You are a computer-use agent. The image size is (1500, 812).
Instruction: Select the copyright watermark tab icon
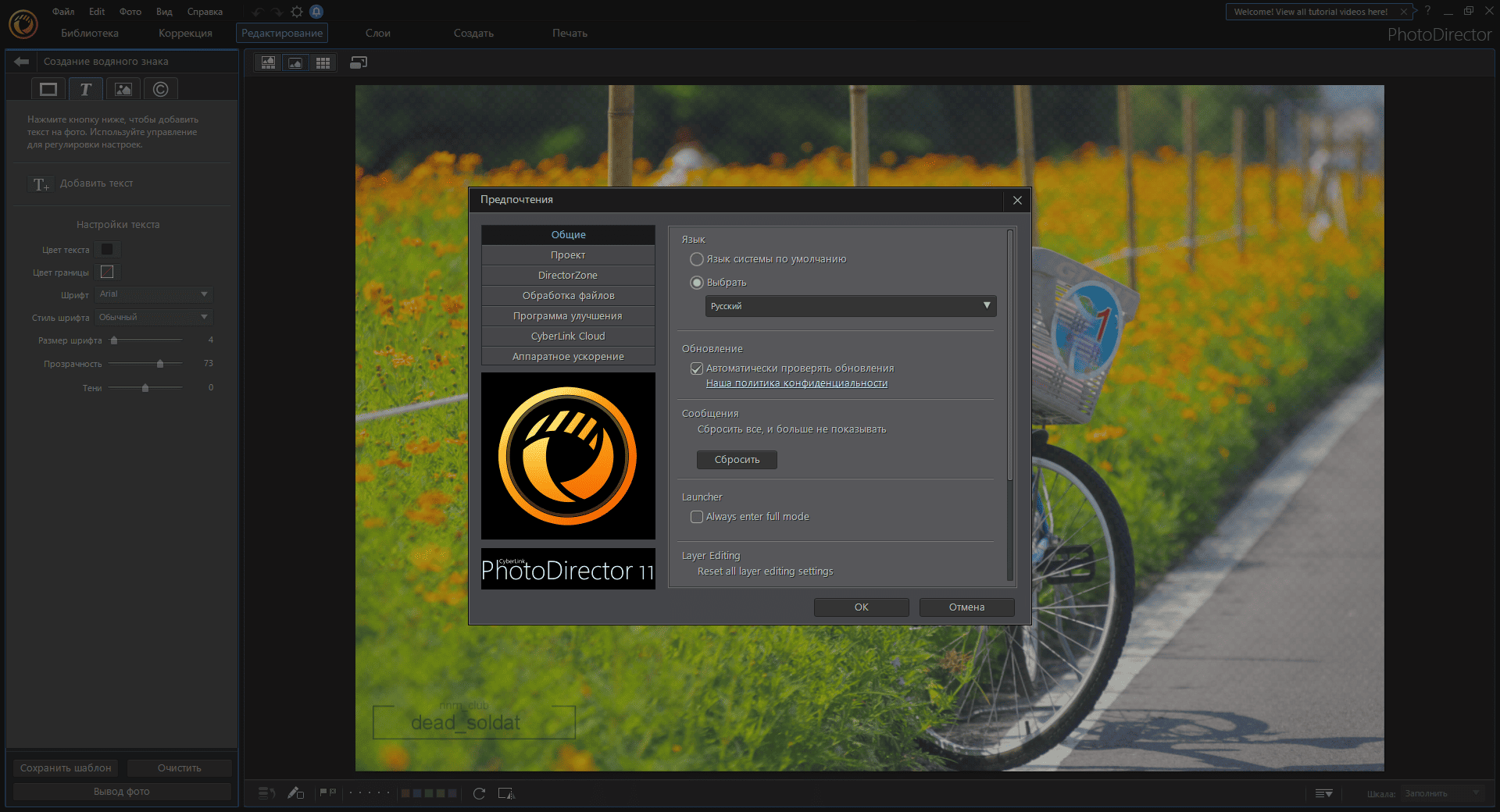tap(161, 89)
